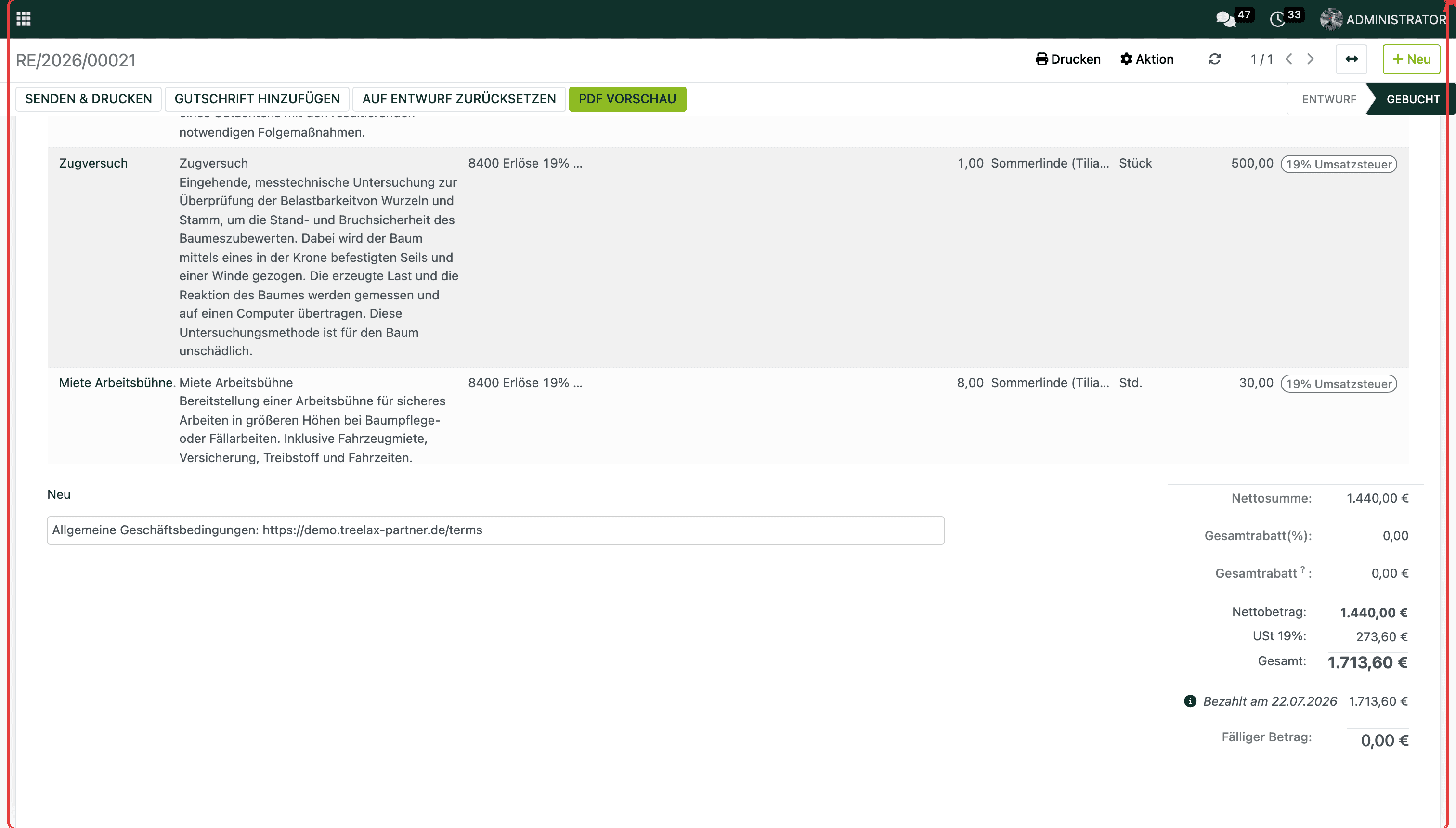
Task: Click Senden & Drucken button
Action: [x=89, y=99]
